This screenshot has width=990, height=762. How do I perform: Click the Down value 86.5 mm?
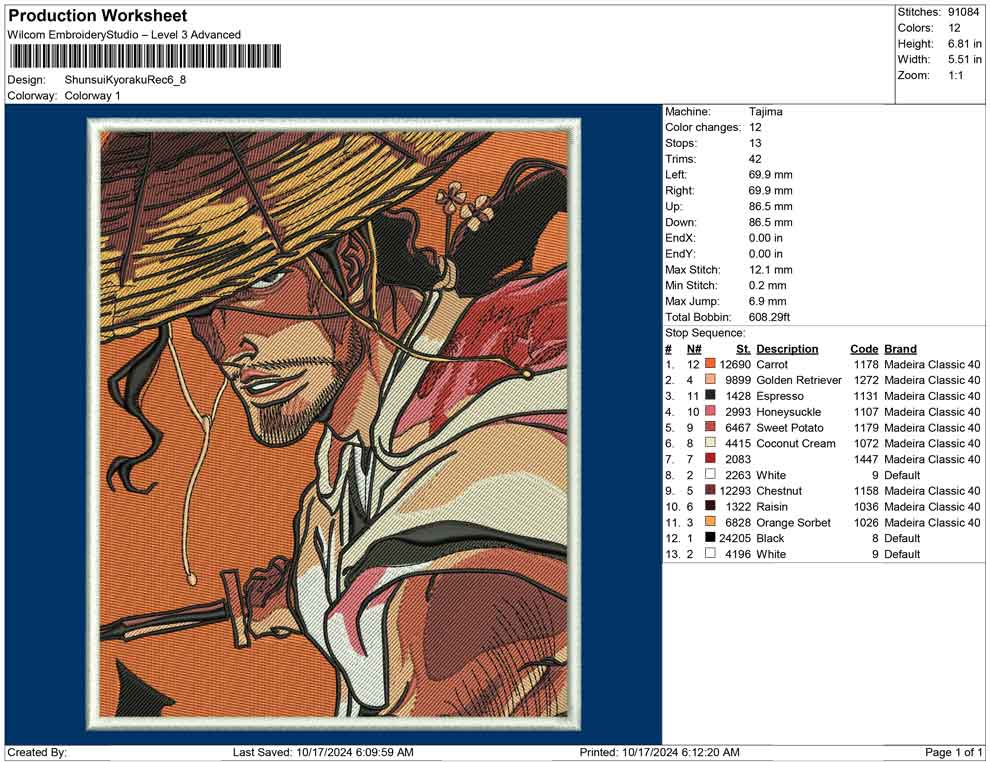770,222
